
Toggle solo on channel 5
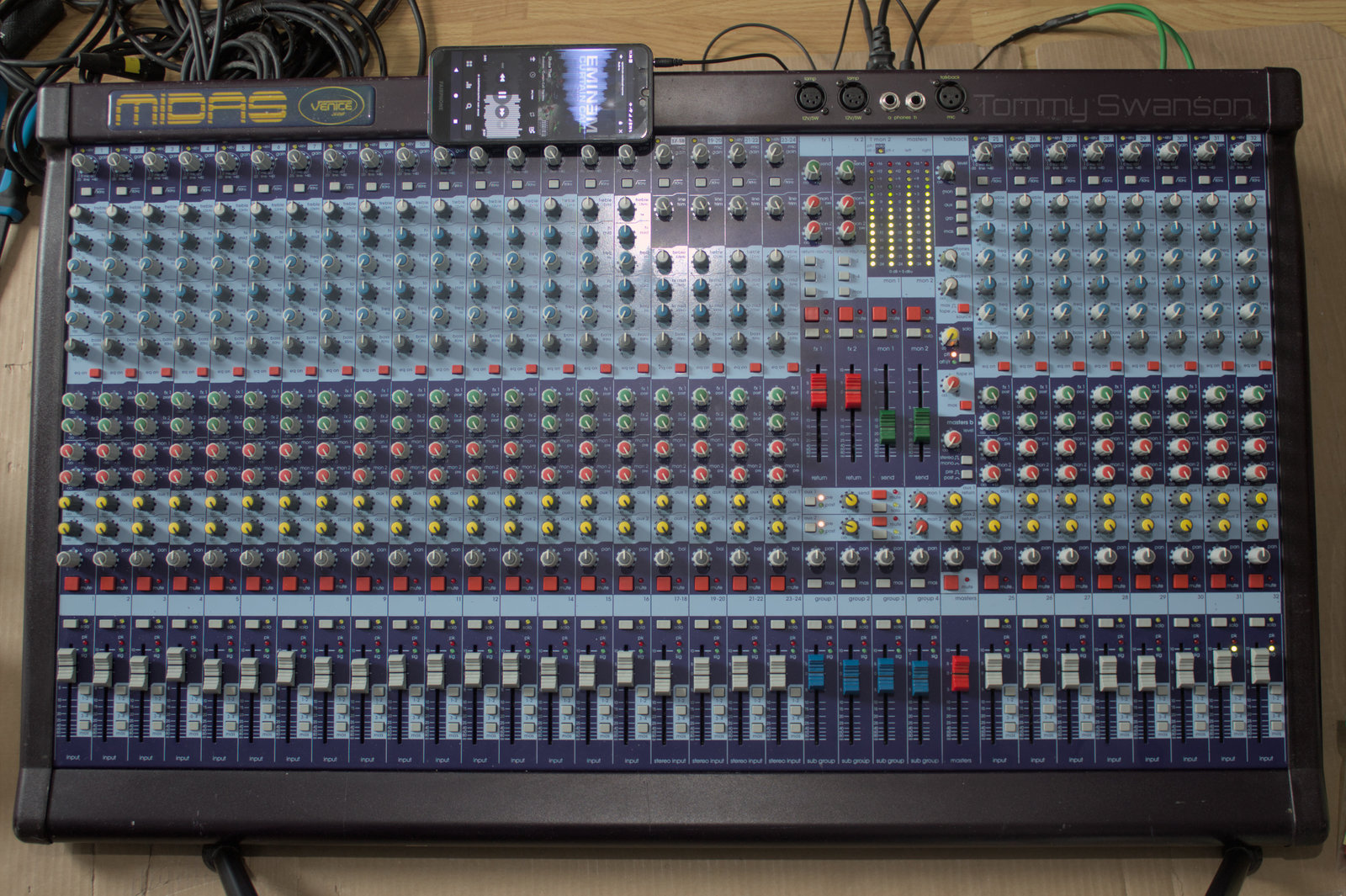(x=215, y=624)
